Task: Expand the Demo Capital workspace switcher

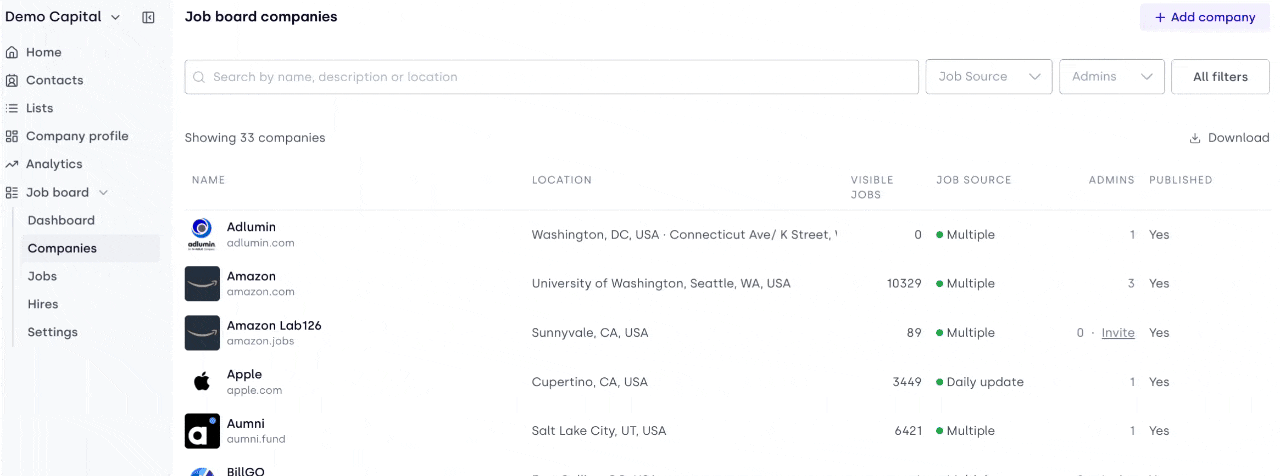Action: click(62, 17)
